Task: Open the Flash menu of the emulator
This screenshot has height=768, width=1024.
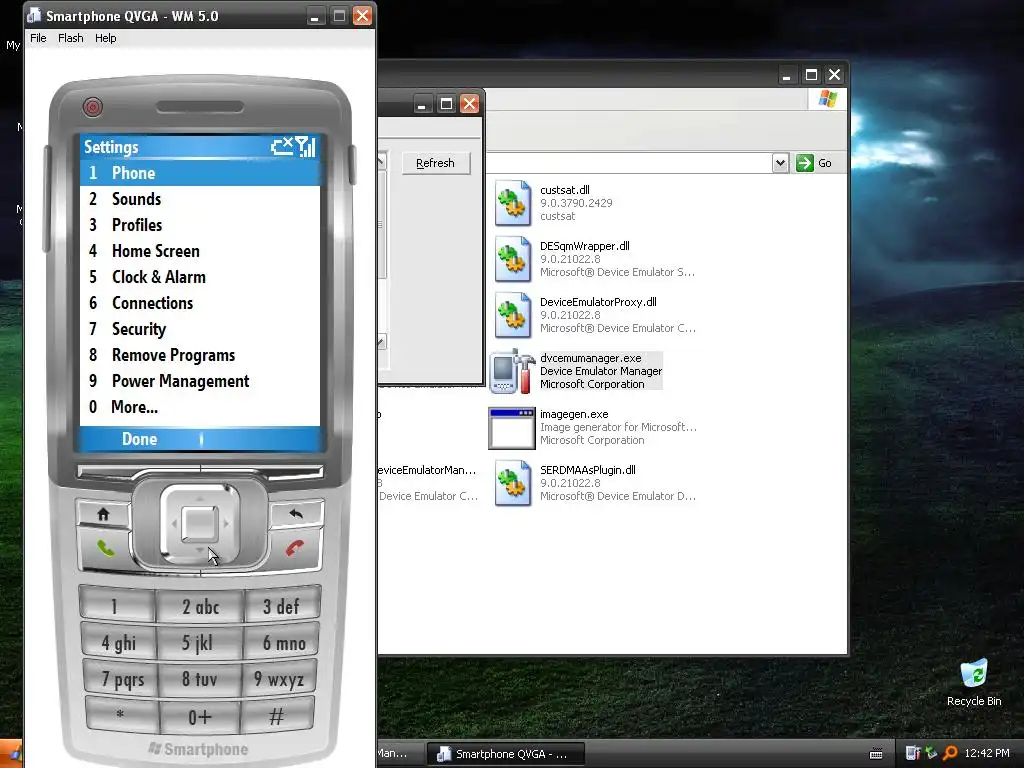Action: coord(71,38)
